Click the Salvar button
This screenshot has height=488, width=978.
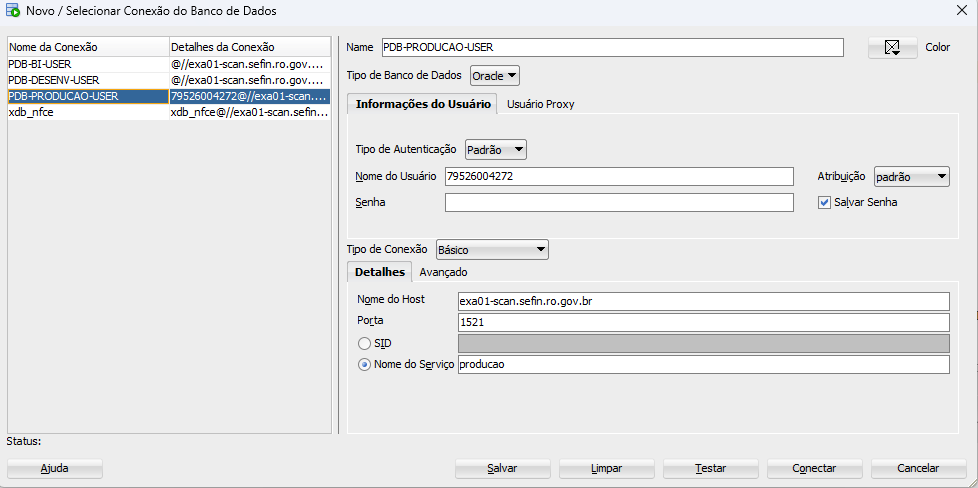point(502,468)
